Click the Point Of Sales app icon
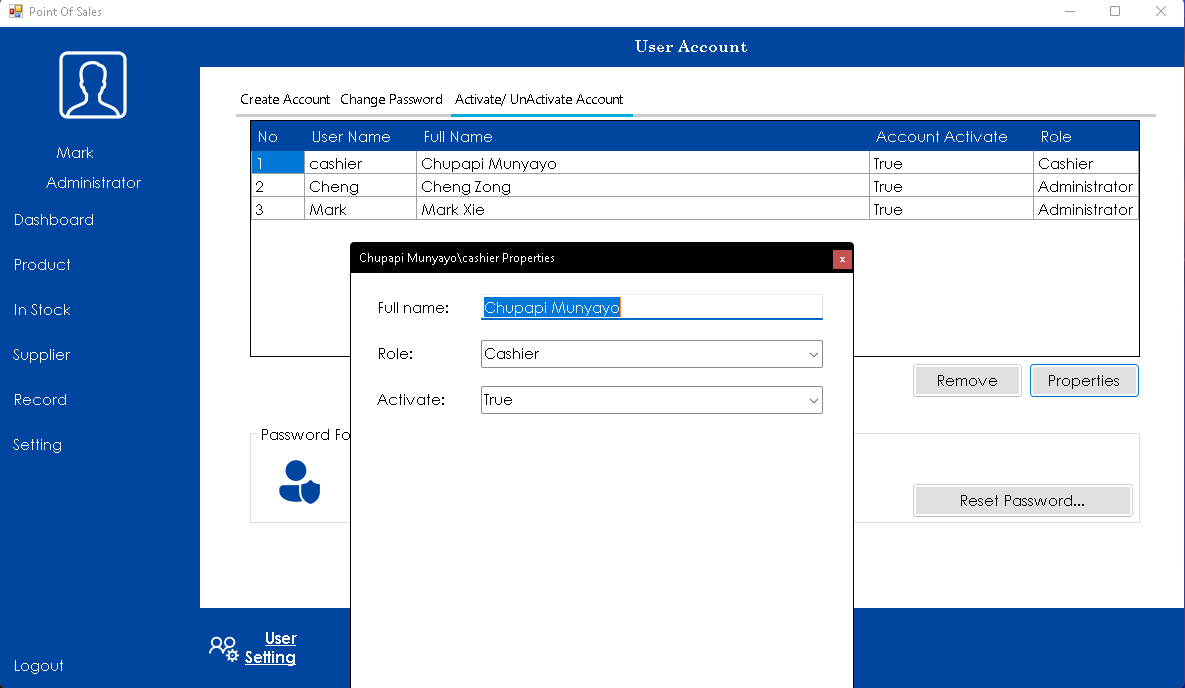Screen dimensions: 1185x688 [15, 11]
